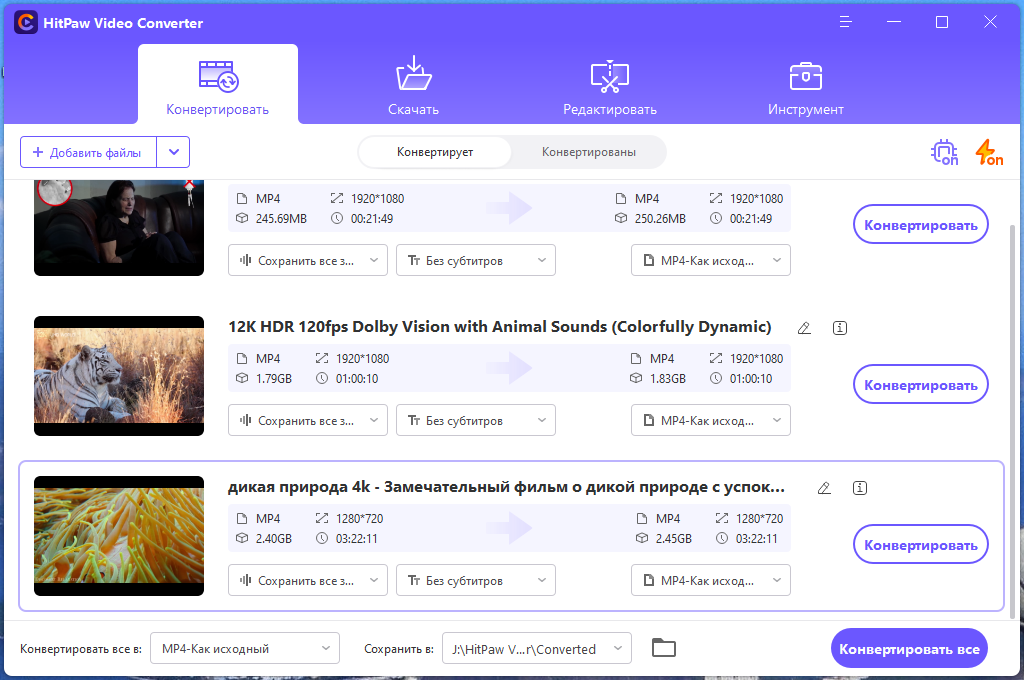Toggle the lightning fast conversion mode
The height and width of the screenshot is (680, 1024).
(x=989, y=152)
